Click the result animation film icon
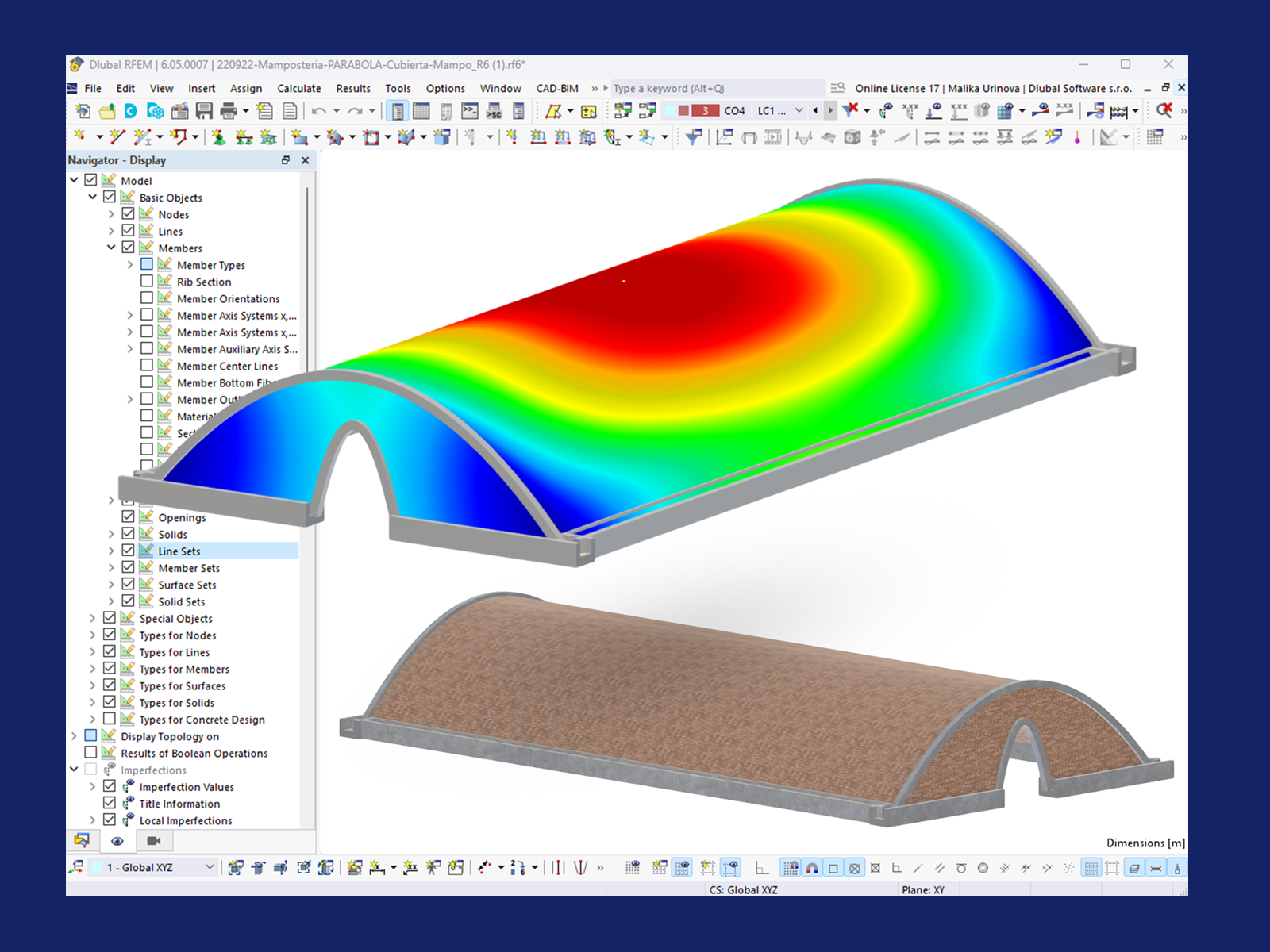 pyautogui.click(x=773, y=137)
